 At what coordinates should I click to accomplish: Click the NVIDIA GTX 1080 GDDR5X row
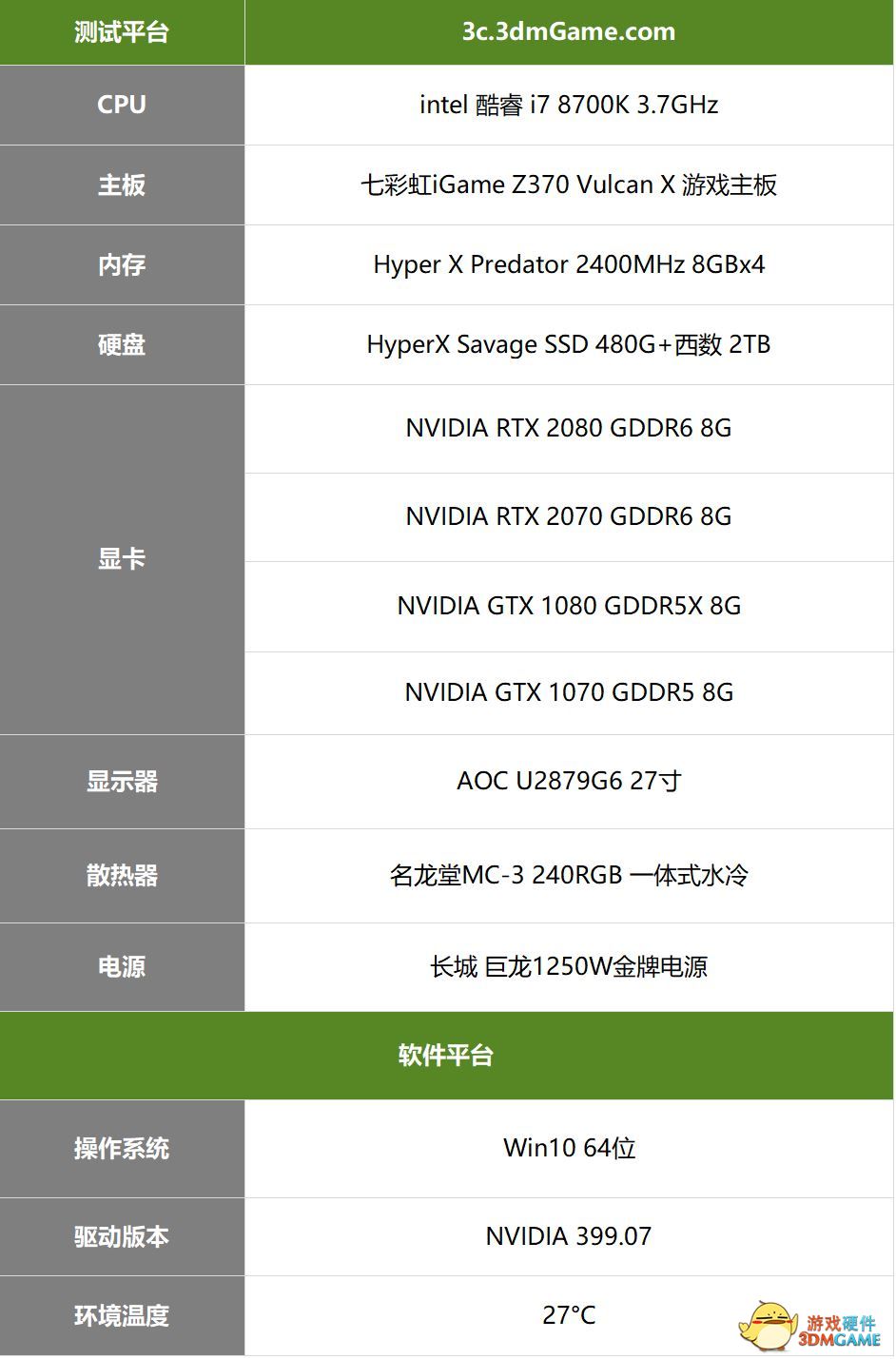[569, 606]
